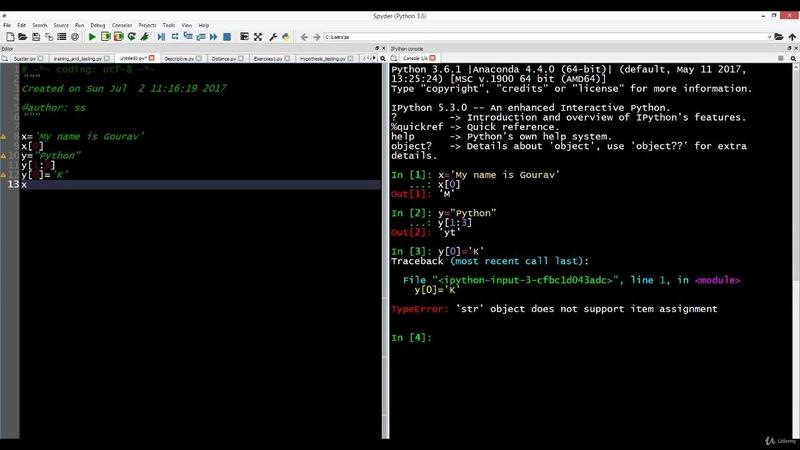Click warning icon on line 8
The height and width of the screenshot is (450, 800).
click(x=3, y=137)
